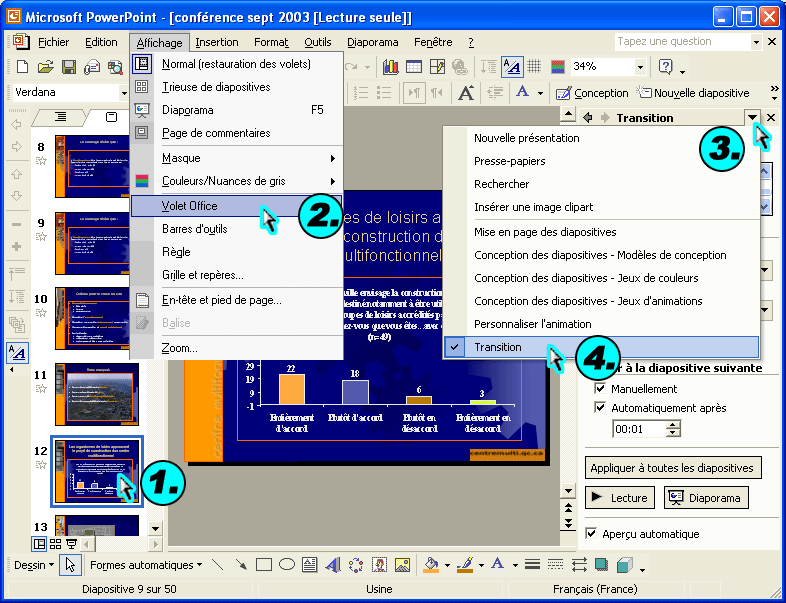Click the New document icon

click(22, 66)
